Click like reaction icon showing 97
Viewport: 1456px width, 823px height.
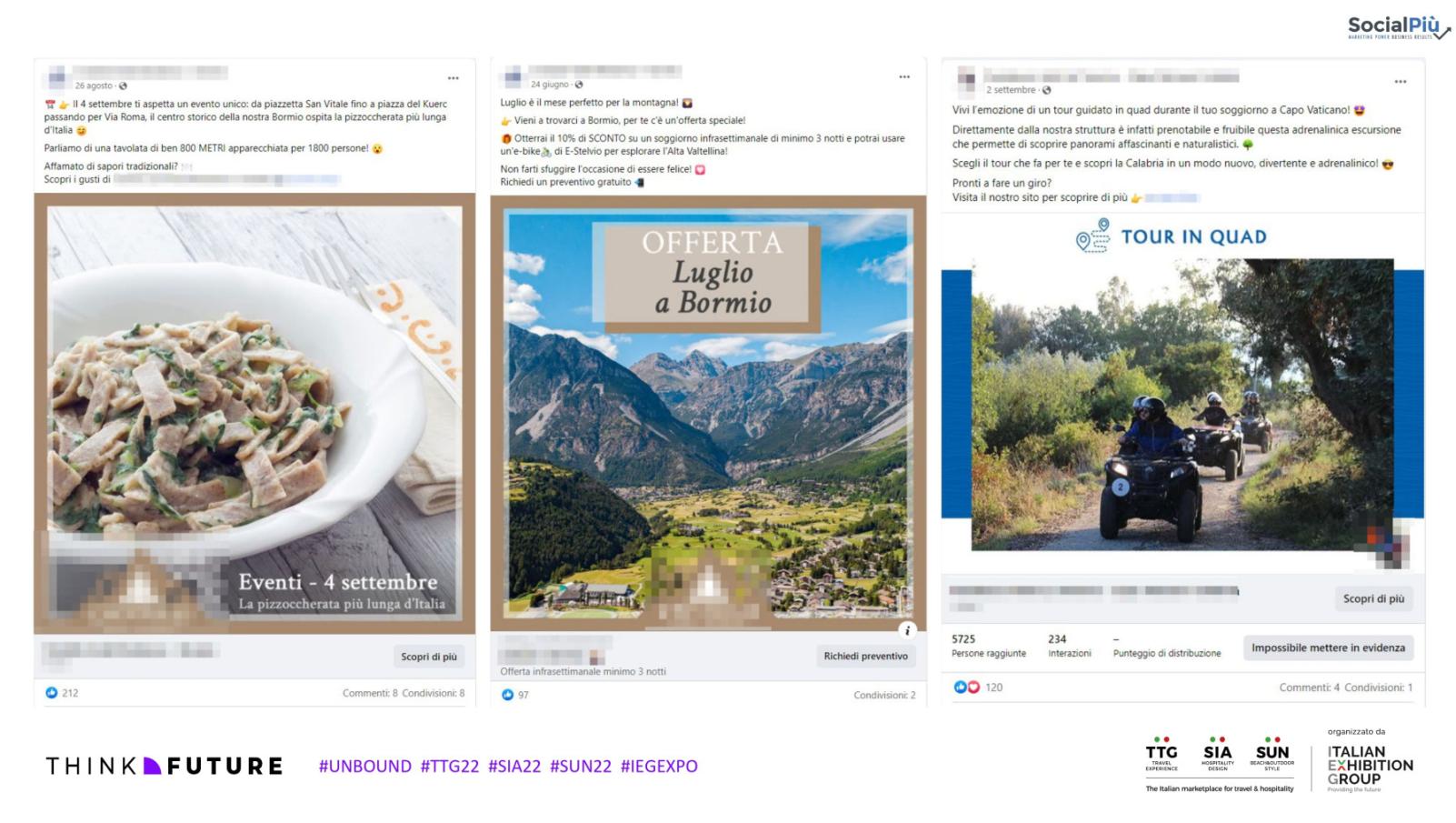(508, 695)
